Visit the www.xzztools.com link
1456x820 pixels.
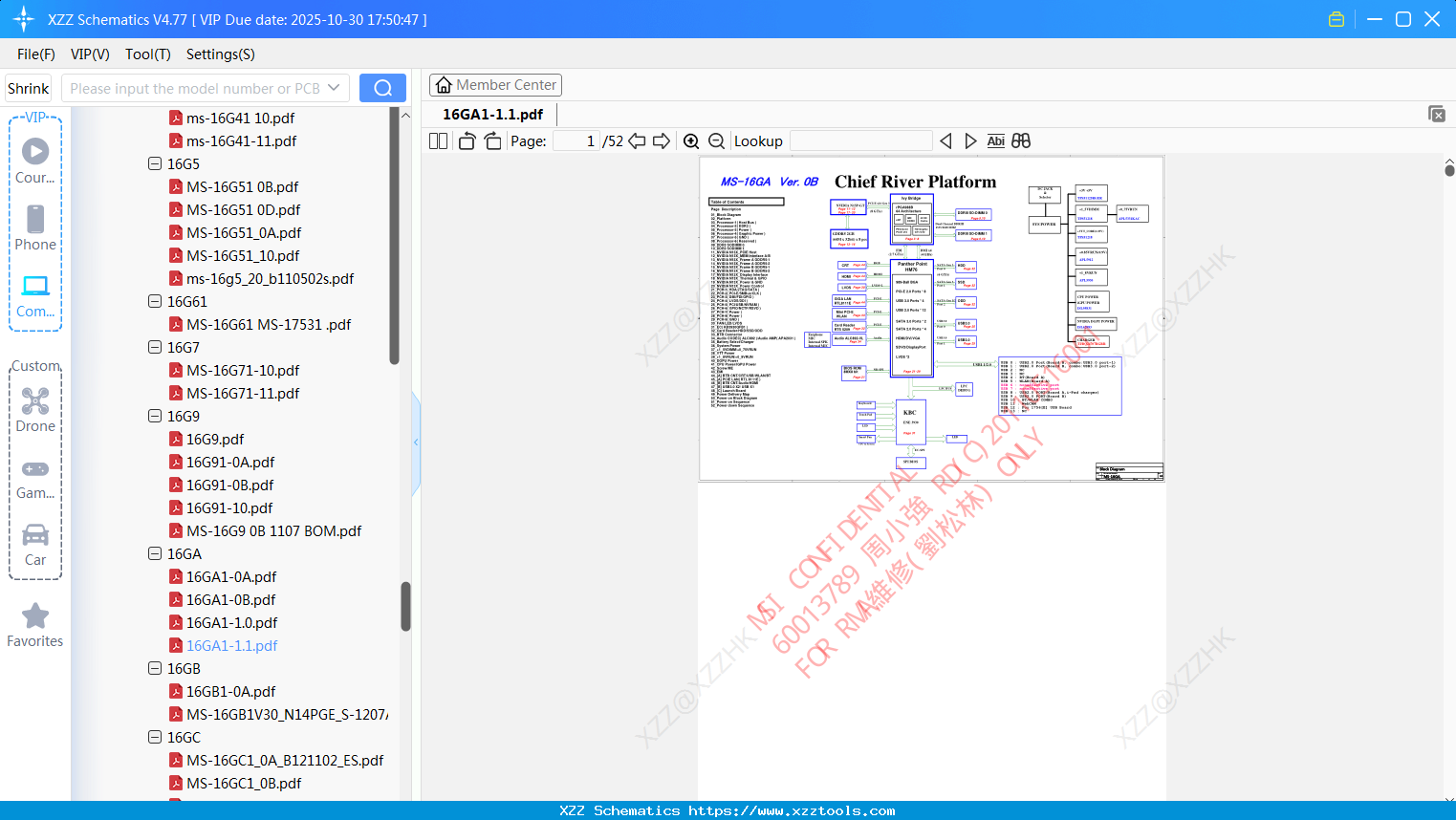tap(792, 810)
